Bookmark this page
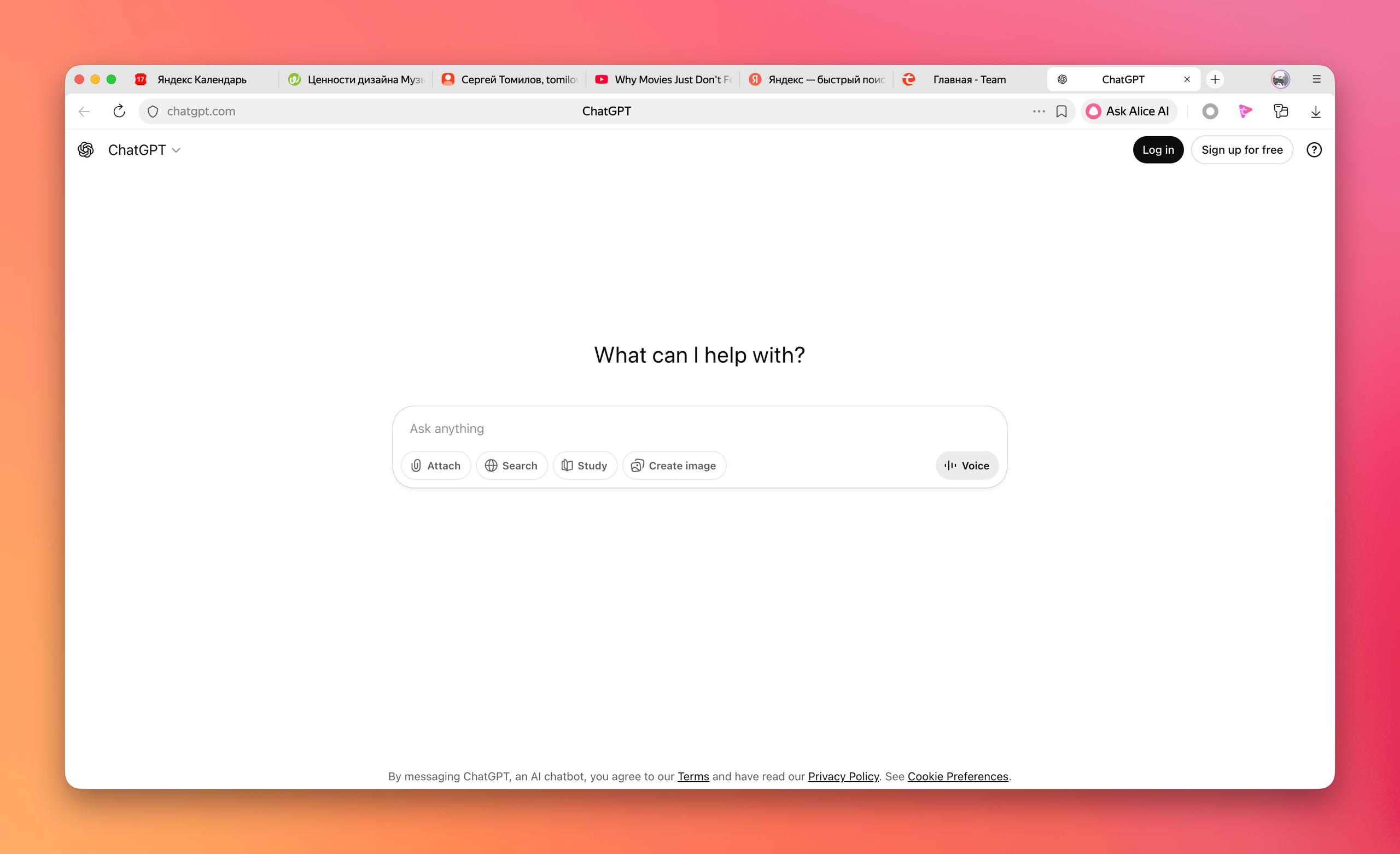The image size is (1400, 854). pyautogui.click(x=1061, y=112)
